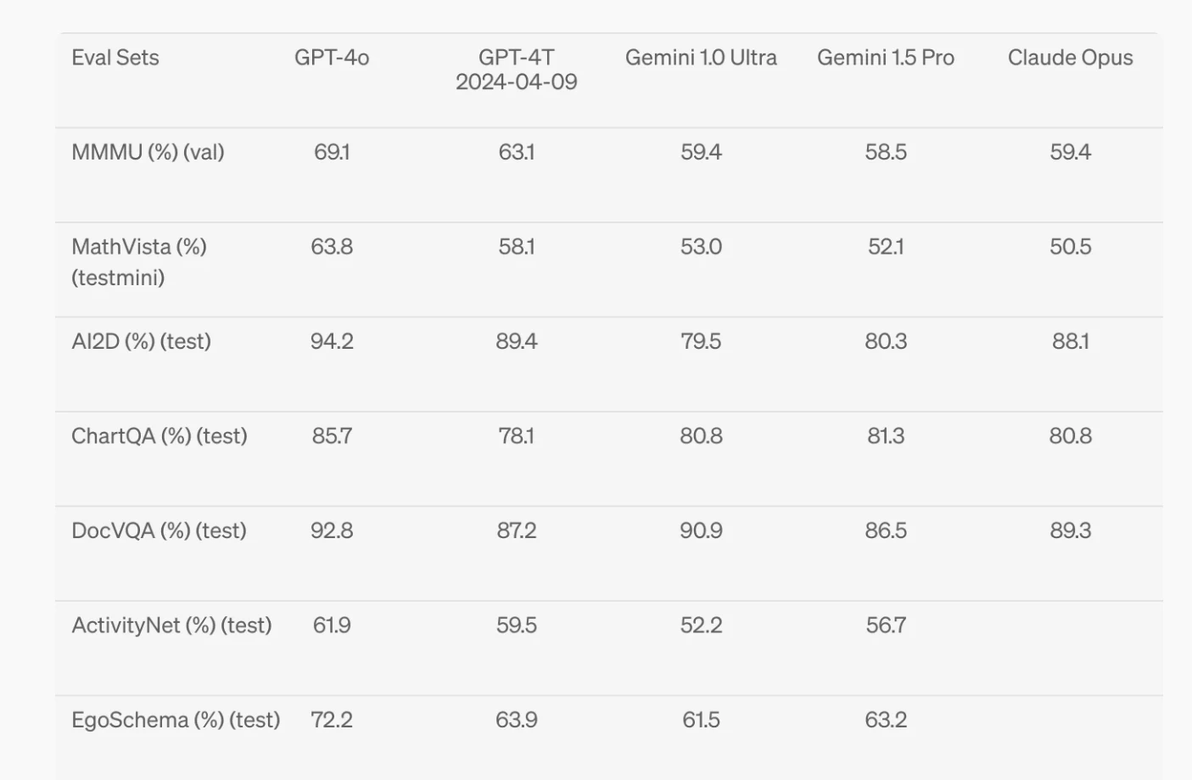The width and height of the screenshot is (1192, 780).
Task: Select GPT-4o's AI2D score 94.2
Action: tap(332, 341)
